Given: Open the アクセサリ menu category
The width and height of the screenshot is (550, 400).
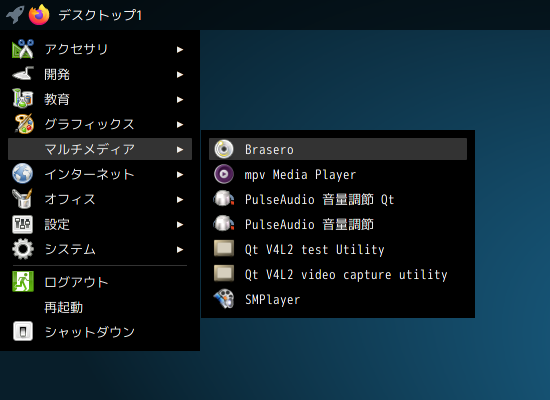Looking at the screenshot, I should [100, 49].
